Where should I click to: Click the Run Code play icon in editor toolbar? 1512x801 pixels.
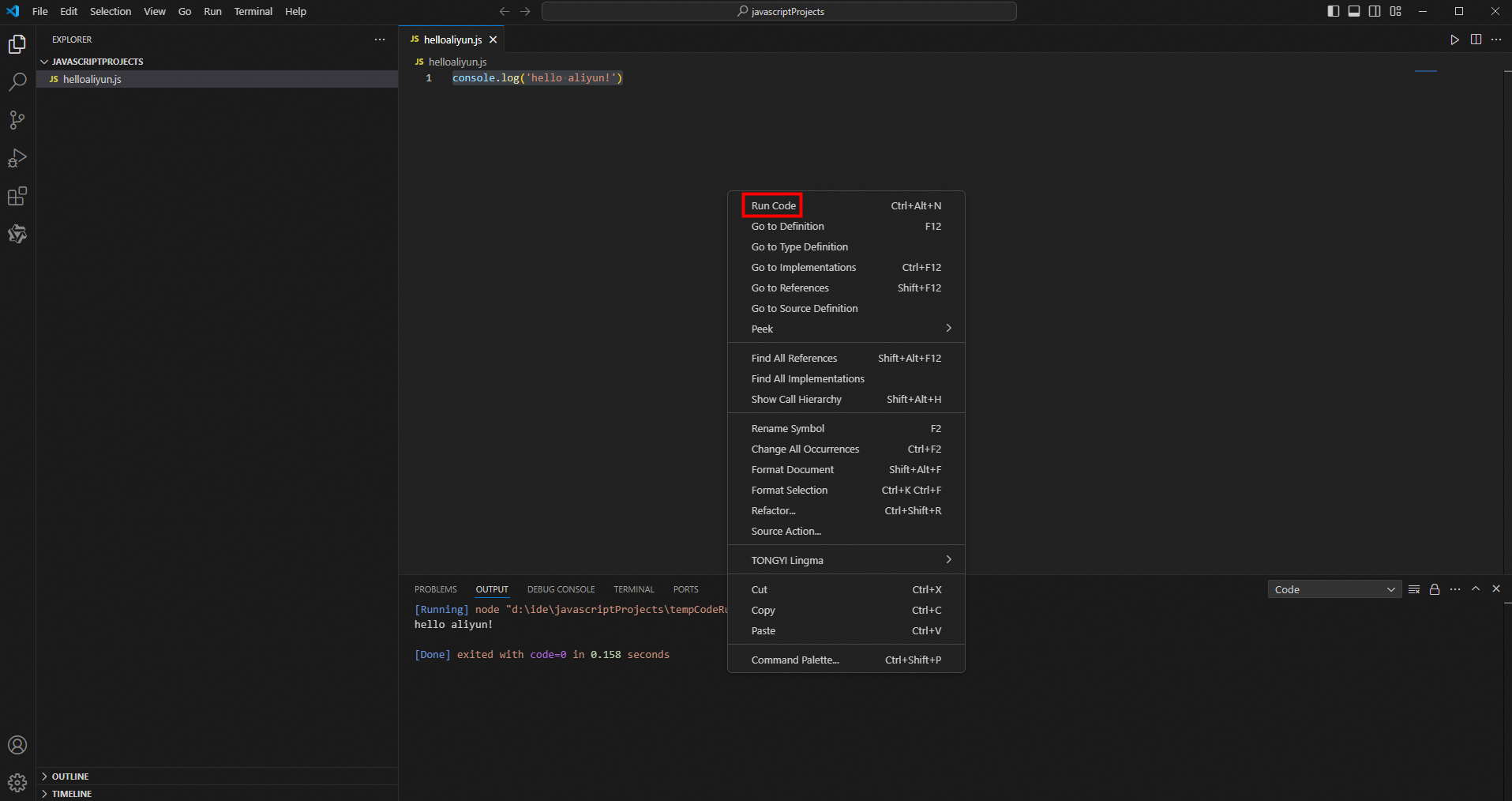coord(1454,39)
